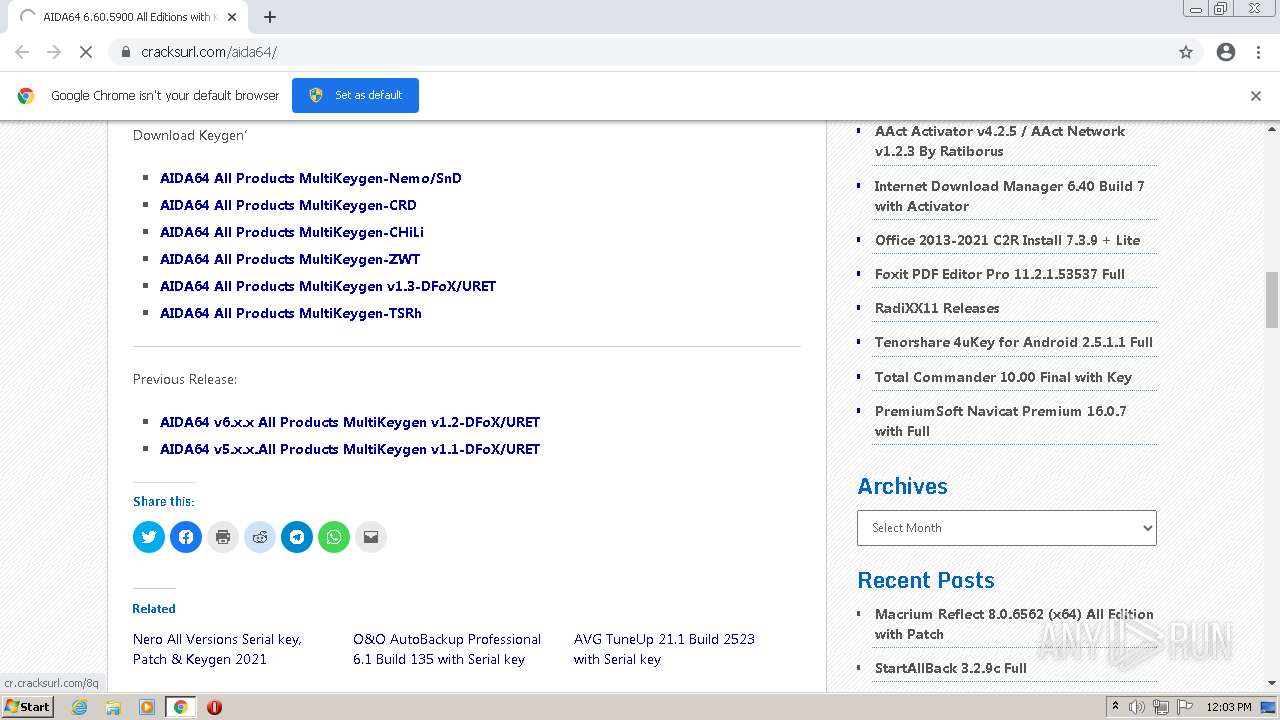Open Macrium Reflect 8.0.6562 recent post

click(x=1014, y=624)
